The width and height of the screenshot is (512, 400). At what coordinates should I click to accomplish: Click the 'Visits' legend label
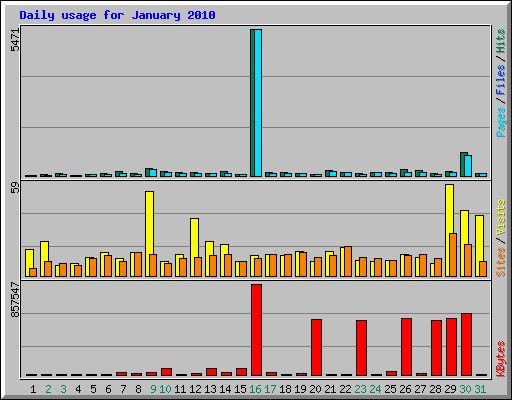click(501, 217)
